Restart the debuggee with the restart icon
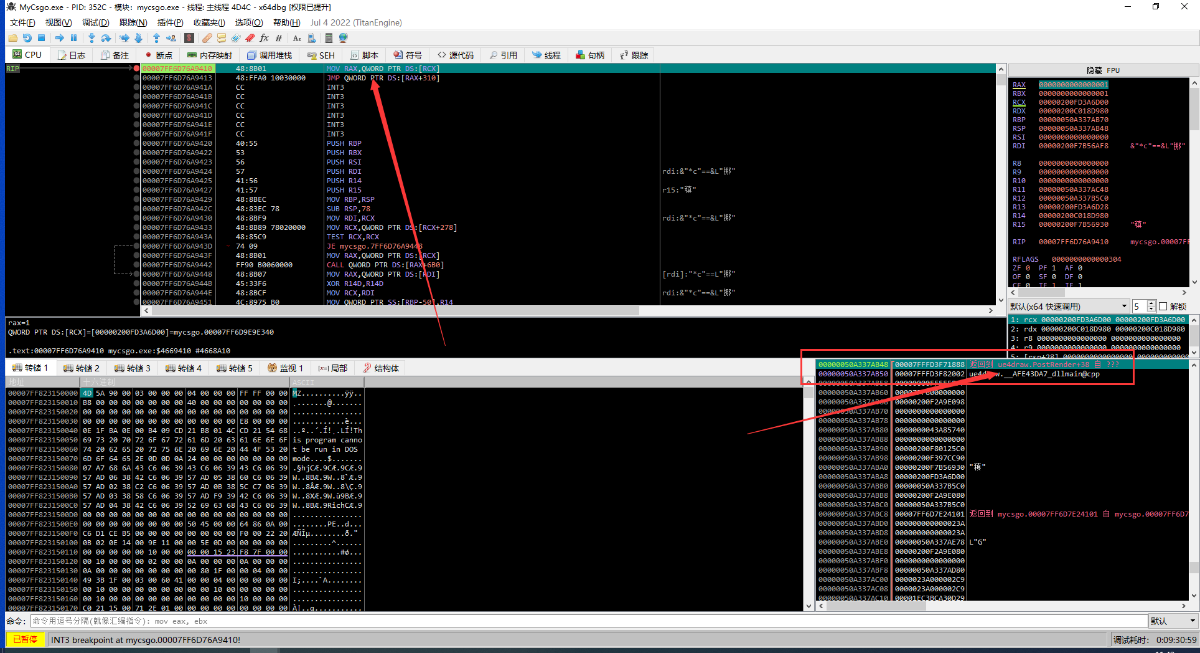 [27, 37]
